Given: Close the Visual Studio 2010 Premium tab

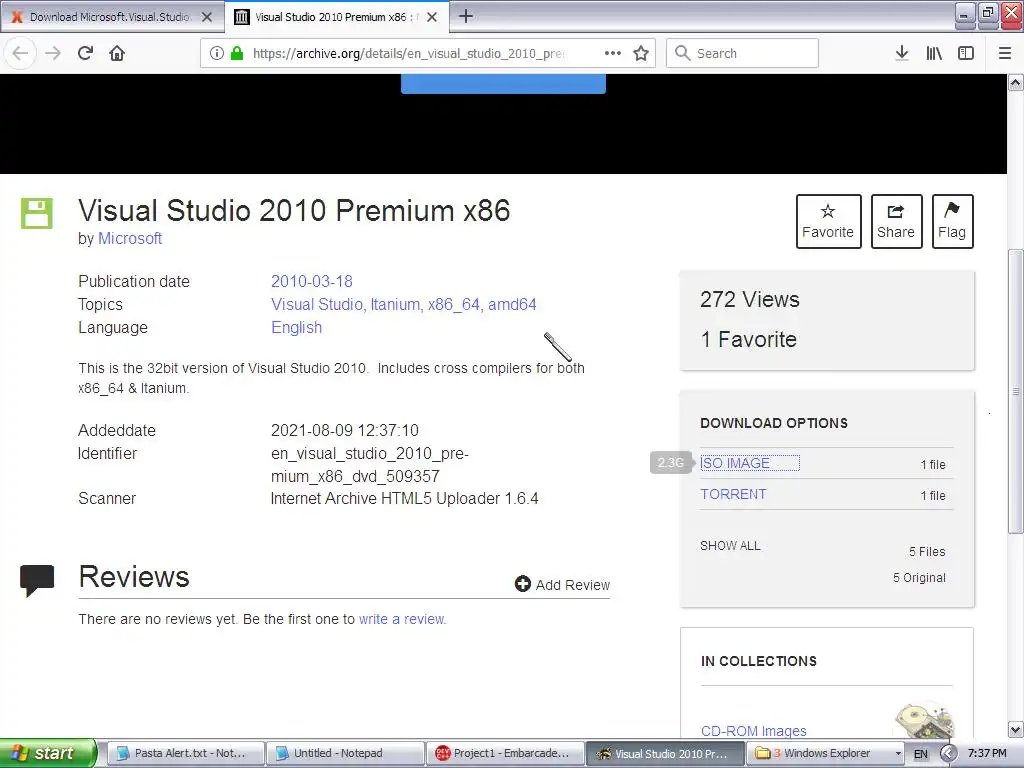Looking at the screenshot, I should [432, 17].
